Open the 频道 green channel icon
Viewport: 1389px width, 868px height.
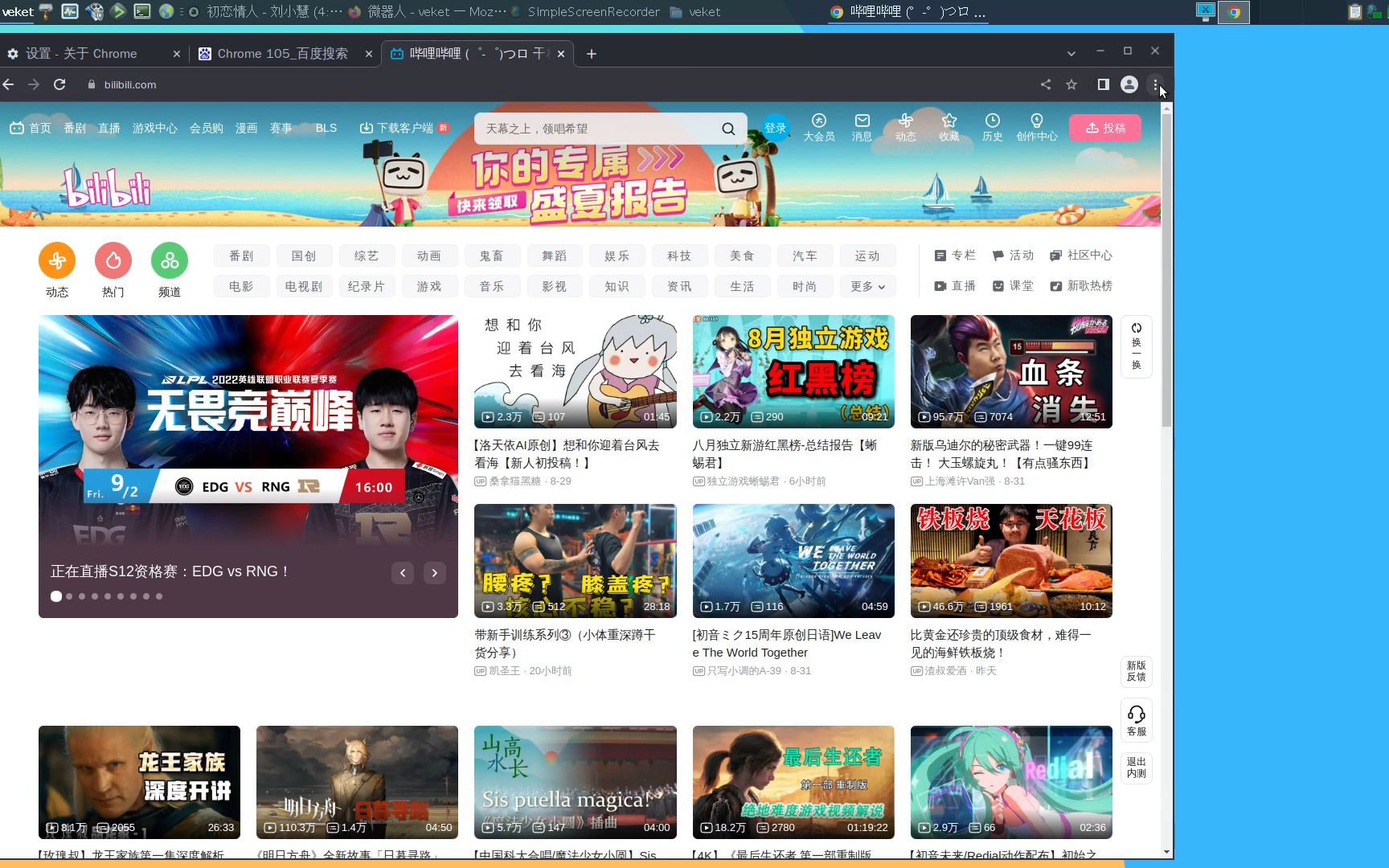170,260
